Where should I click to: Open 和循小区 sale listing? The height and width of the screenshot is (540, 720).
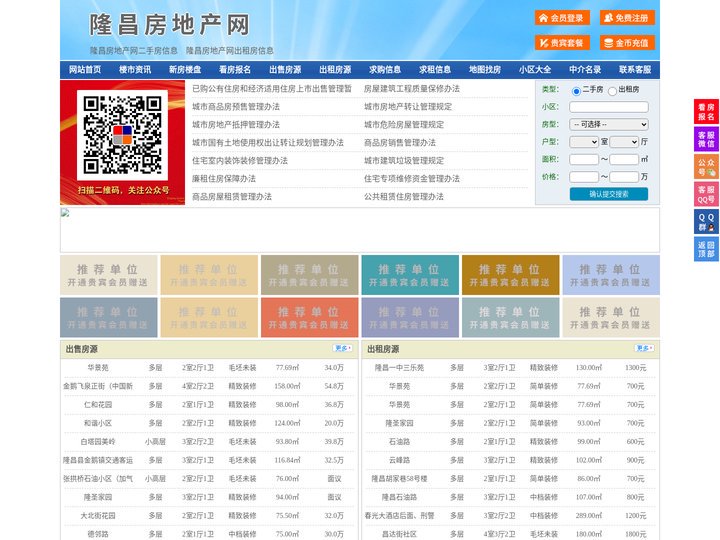[x=98, y=423]
